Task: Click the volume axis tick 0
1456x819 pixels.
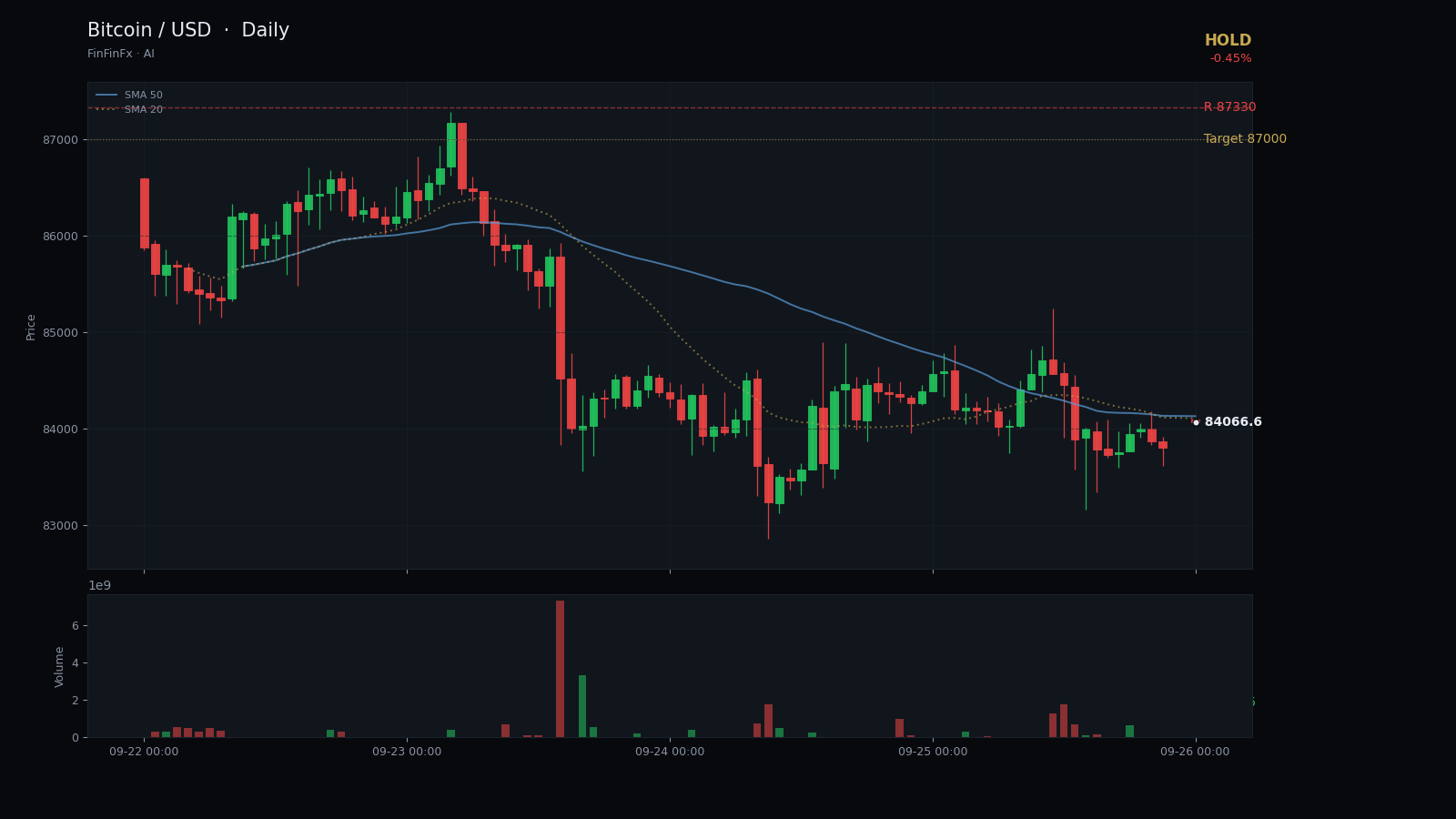Action: (76, 738)
